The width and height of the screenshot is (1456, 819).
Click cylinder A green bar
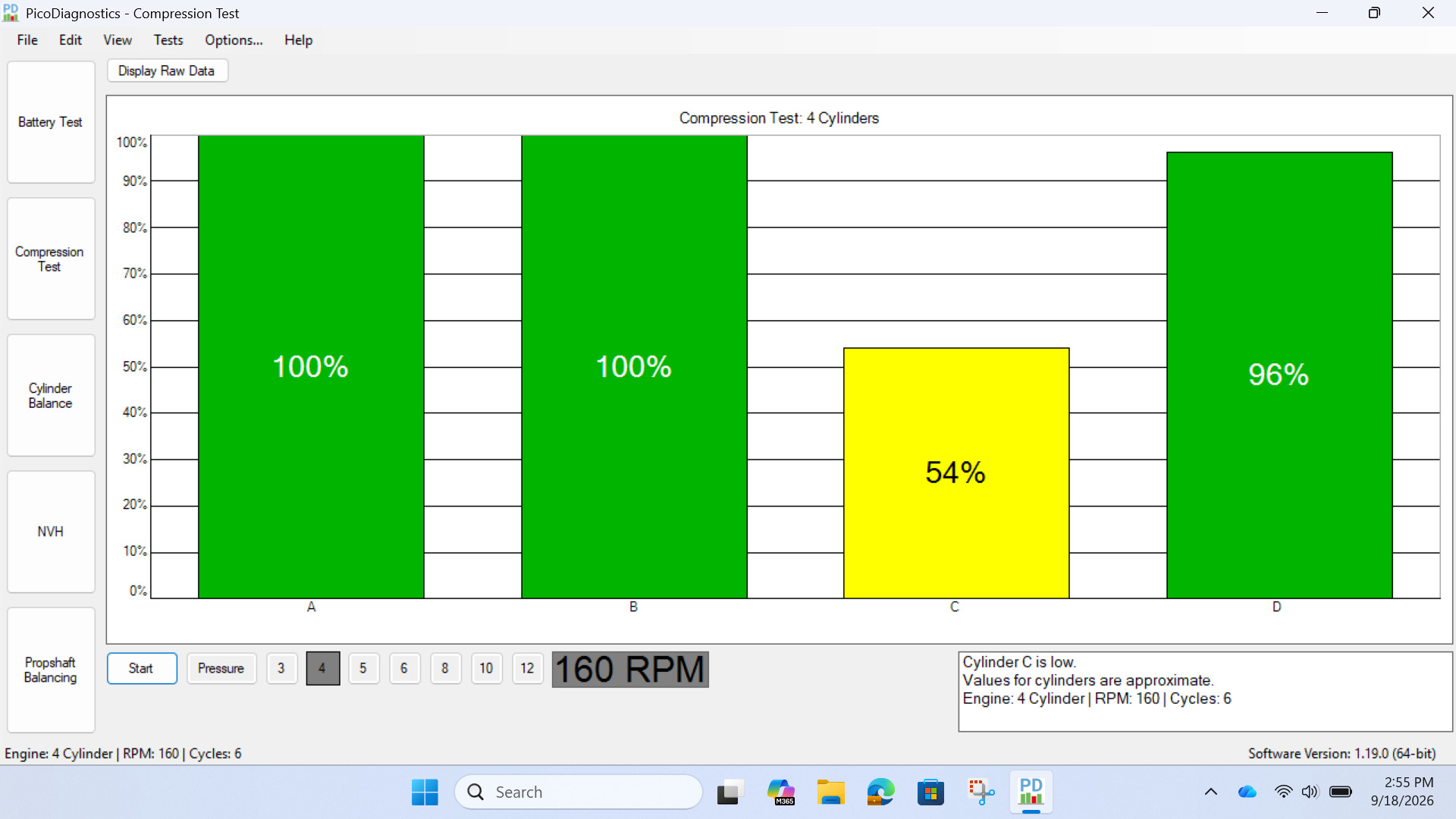point(311,367)
